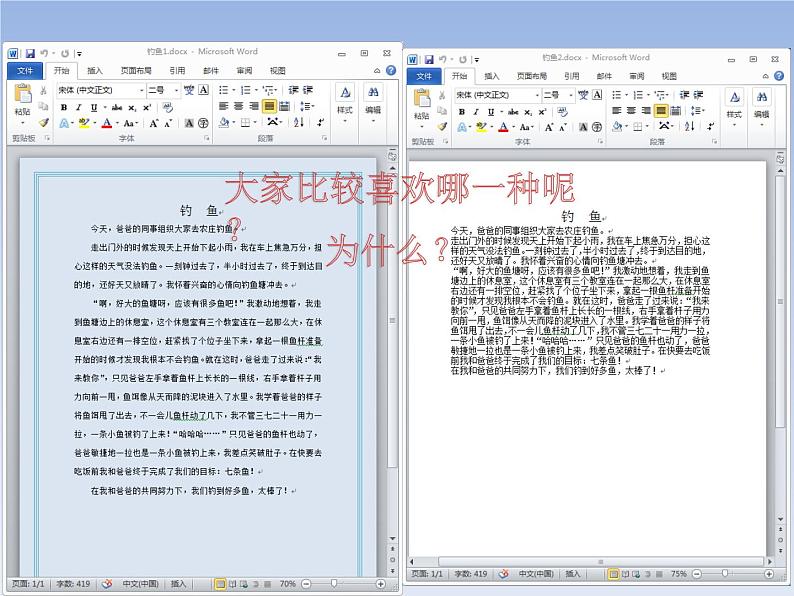Switch to 插入 tab in 钓鱼1 window
794x596 pixels.
(95, 70)
